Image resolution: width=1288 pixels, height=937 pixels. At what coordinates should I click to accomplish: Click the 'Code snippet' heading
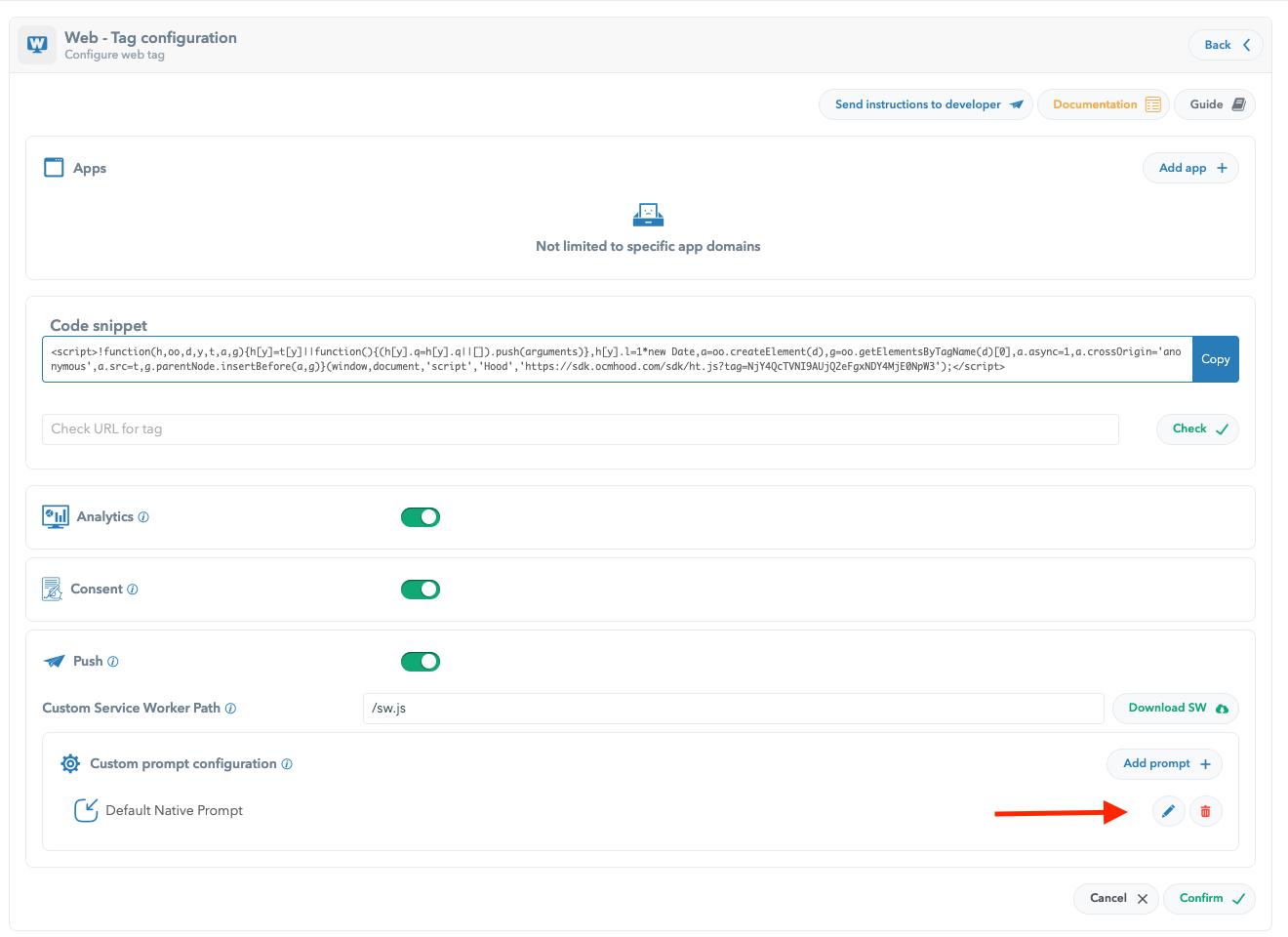tap(99, 326)
